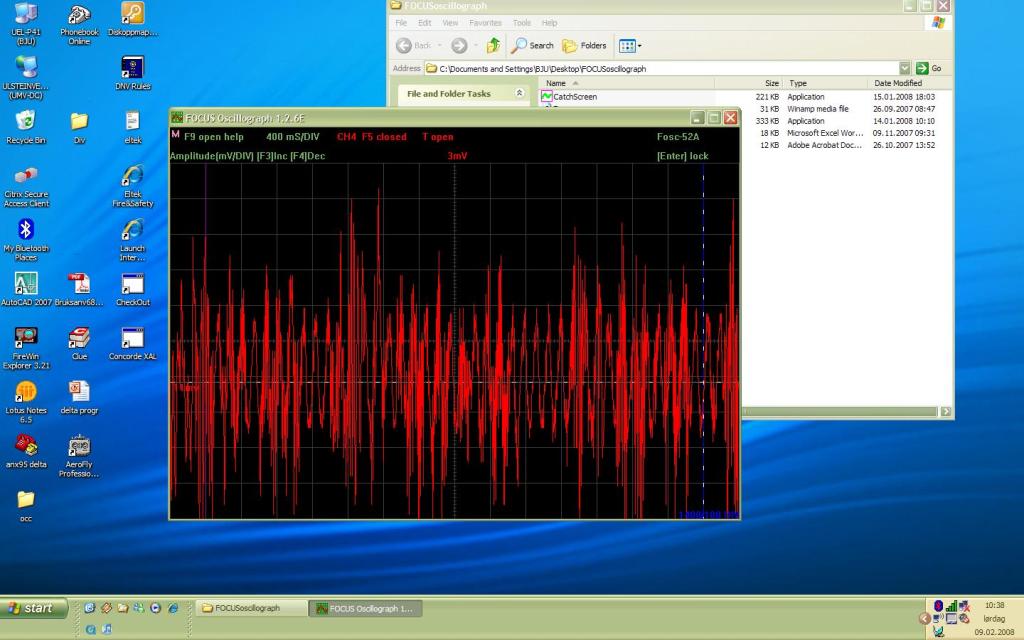Click the Bluetooth icon in the system tray
1024x640 pixels.
tap(938, 605)
